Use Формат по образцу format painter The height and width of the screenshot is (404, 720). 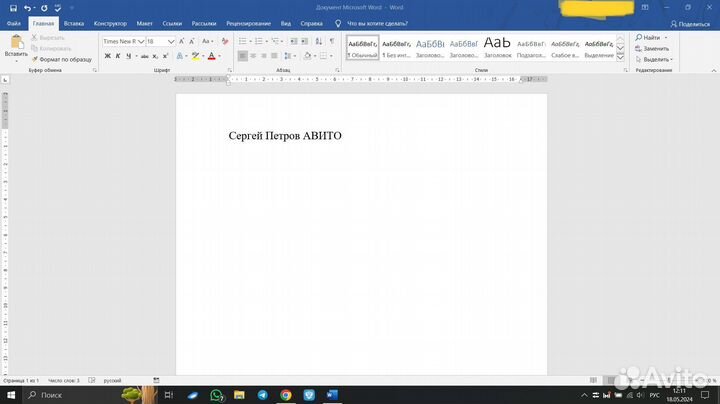[x=62, y=59]
